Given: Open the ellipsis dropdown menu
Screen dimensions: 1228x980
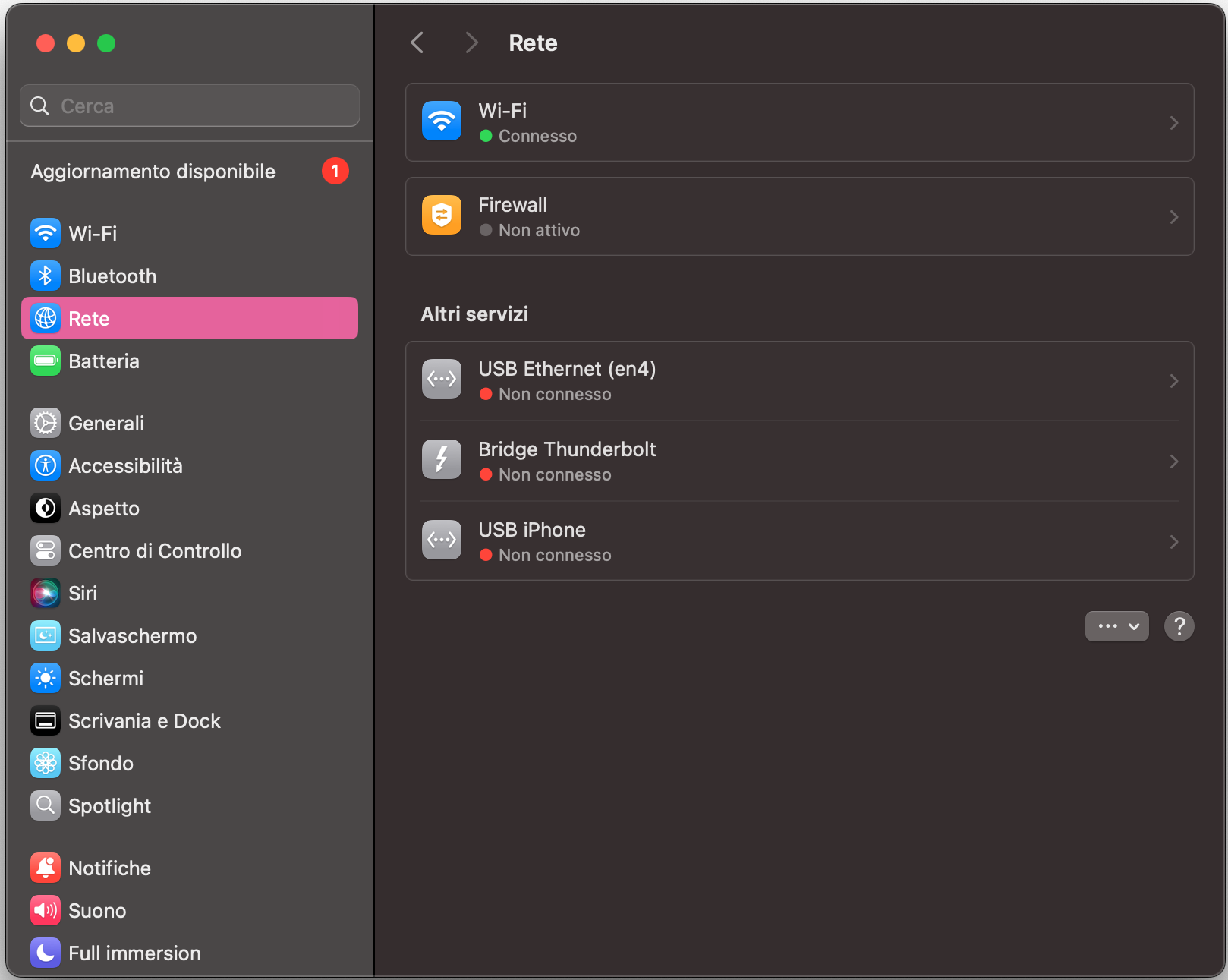Looking at the screenshot, I should (x=1117, y=626).
